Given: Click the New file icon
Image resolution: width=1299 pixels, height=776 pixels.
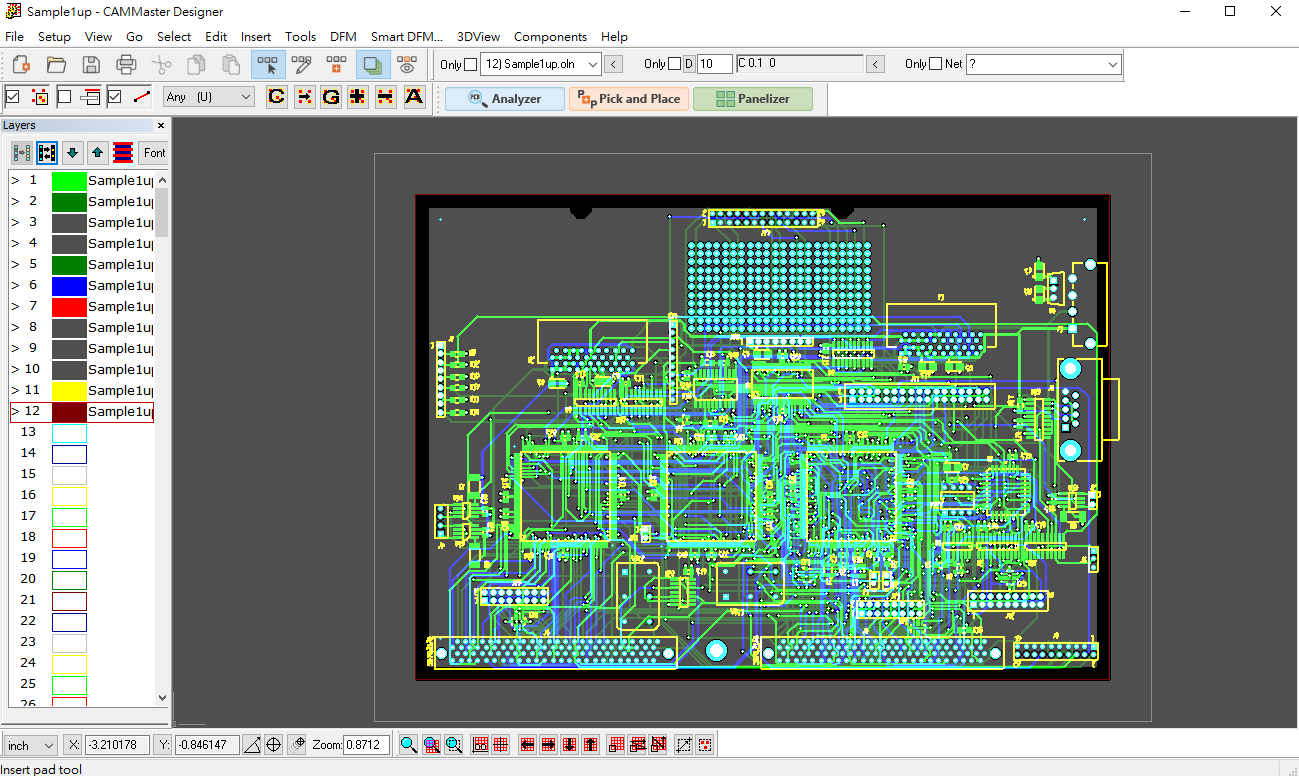Looking at the screenshot, I should 21,65.
